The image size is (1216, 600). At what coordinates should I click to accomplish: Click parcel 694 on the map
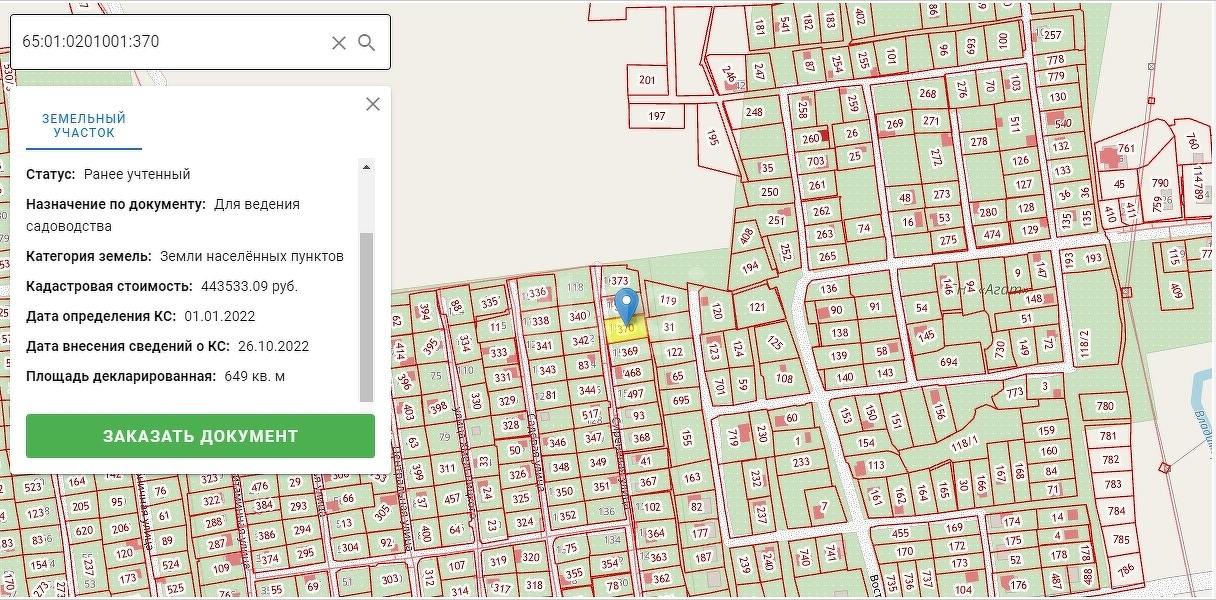click(x=948, y=362)
